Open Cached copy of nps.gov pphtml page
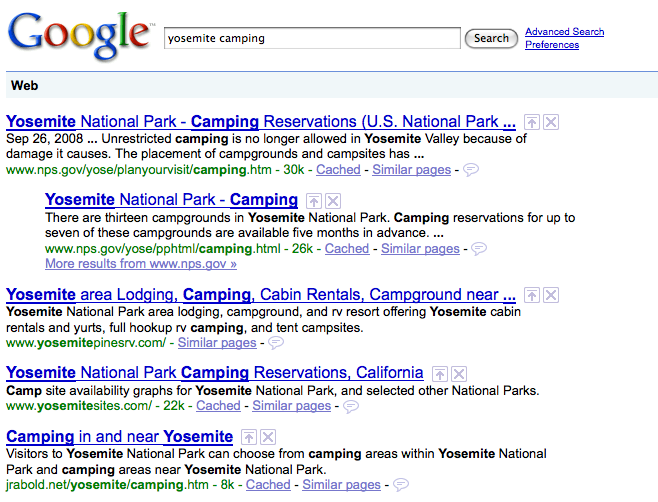Viewport: 658px width, 502px height. (x=347, y=248)
